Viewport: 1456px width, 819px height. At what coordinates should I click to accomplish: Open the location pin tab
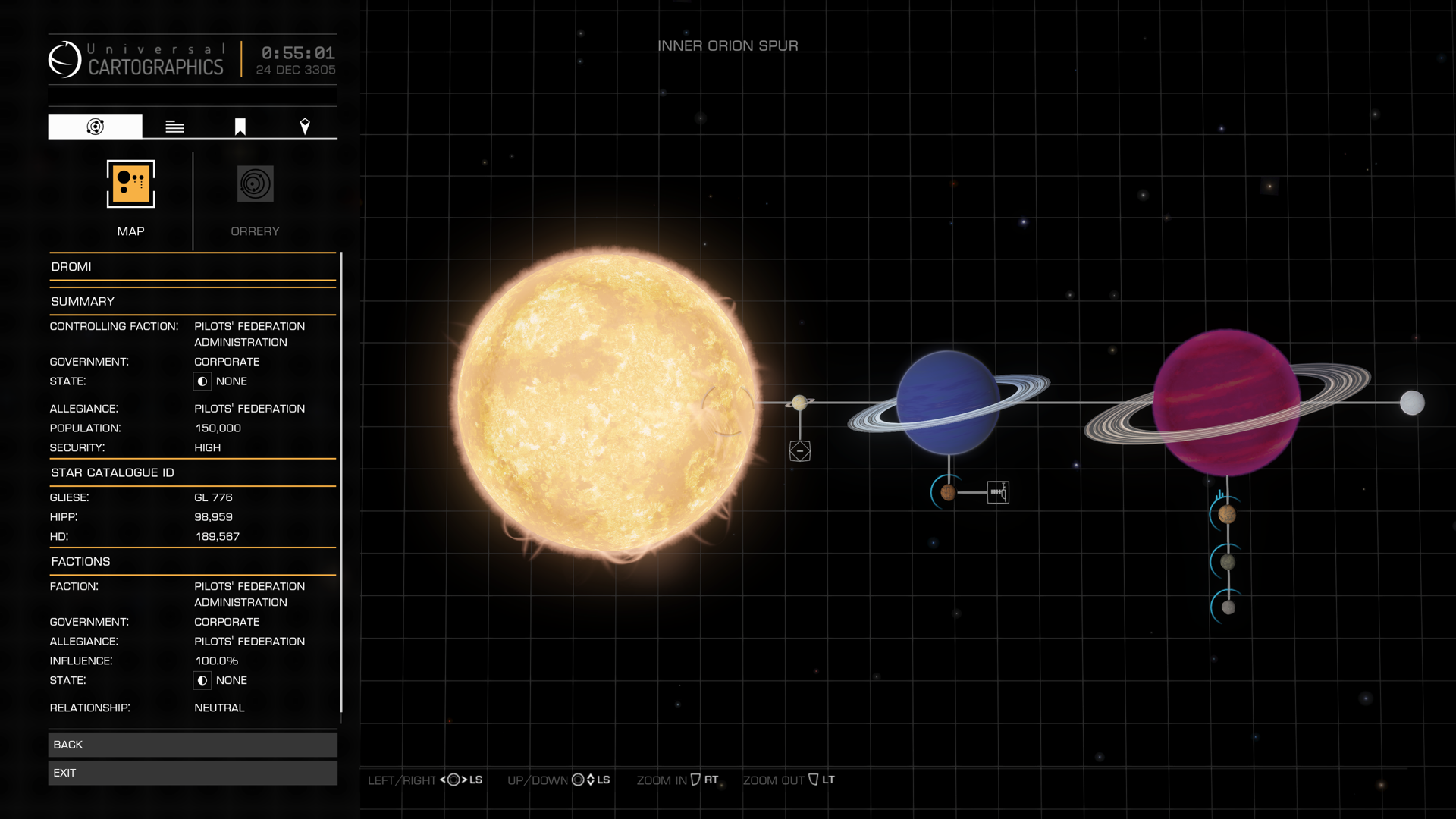click(305, 127)
